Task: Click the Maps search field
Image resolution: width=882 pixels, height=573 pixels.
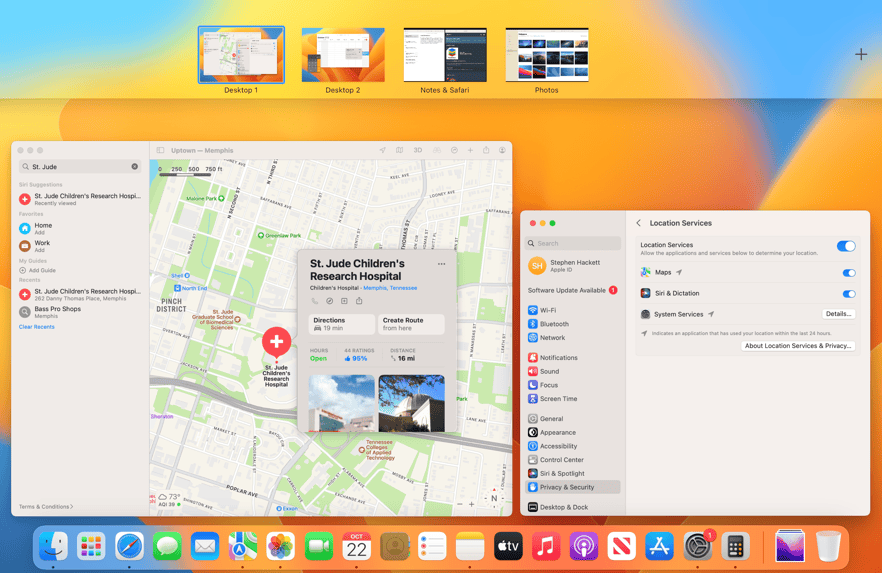Action: 80,166
